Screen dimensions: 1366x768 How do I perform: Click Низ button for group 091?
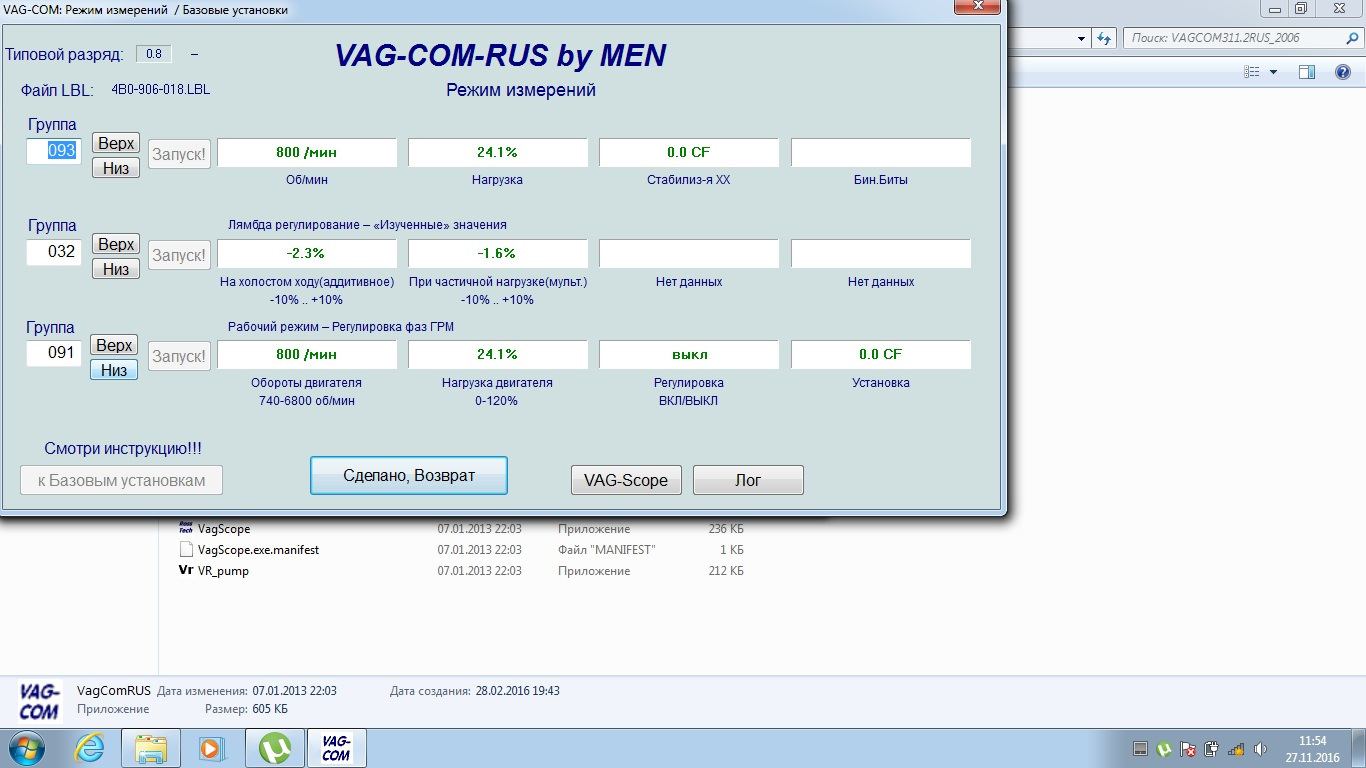(x=114, y=370)
